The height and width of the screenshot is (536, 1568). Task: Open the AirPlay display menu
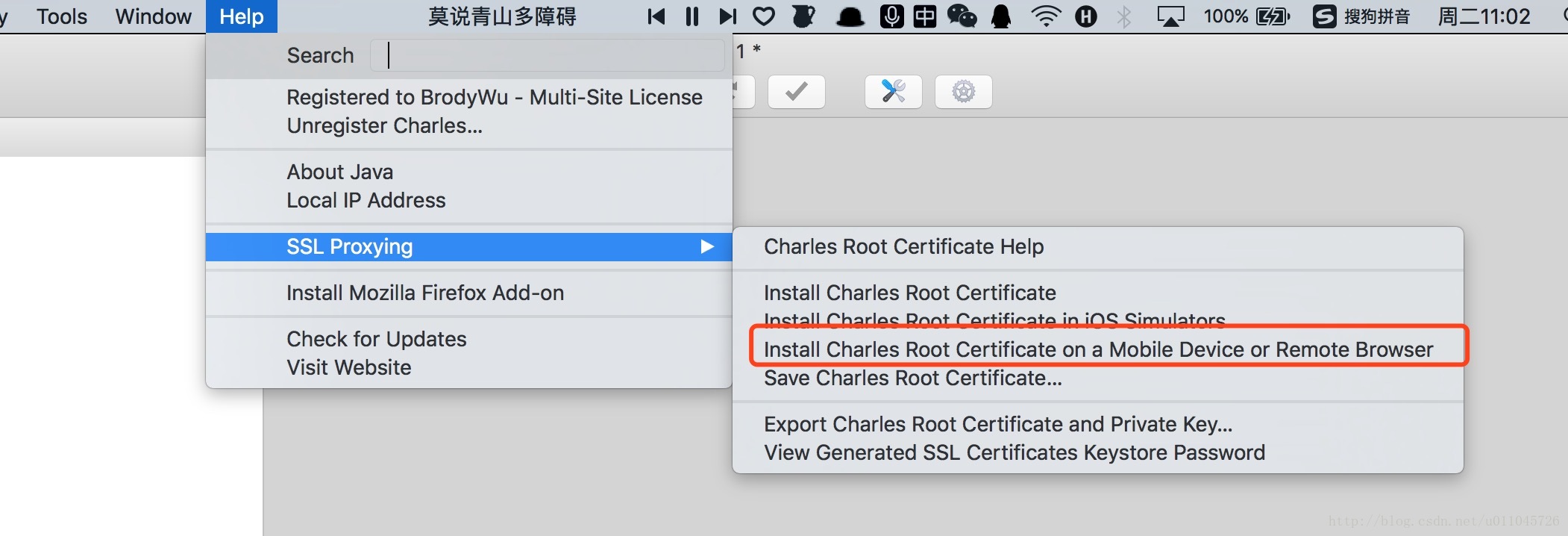(1170, 16)
